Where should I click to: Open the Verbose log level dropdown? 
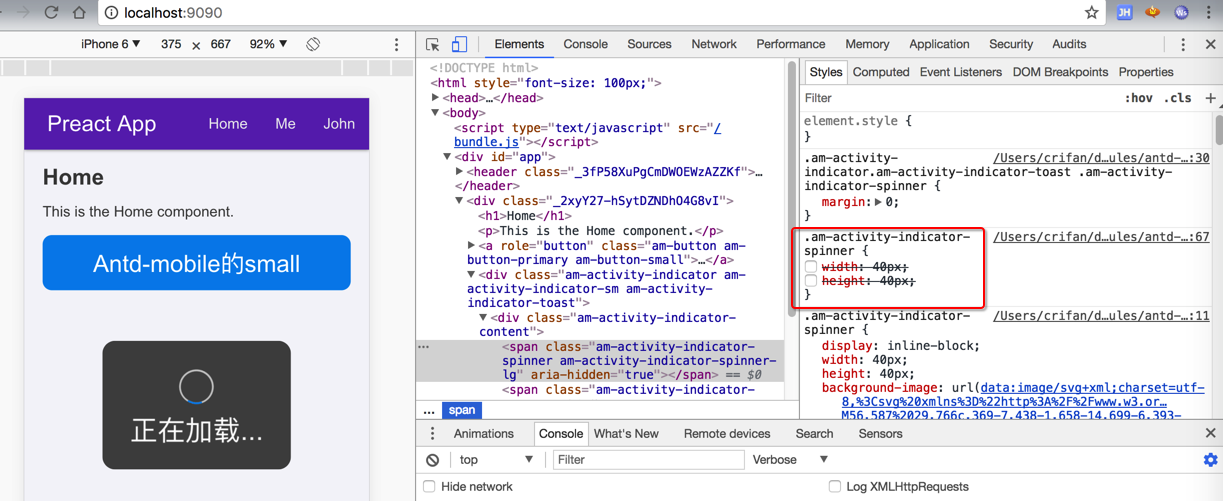pos(790,460)
